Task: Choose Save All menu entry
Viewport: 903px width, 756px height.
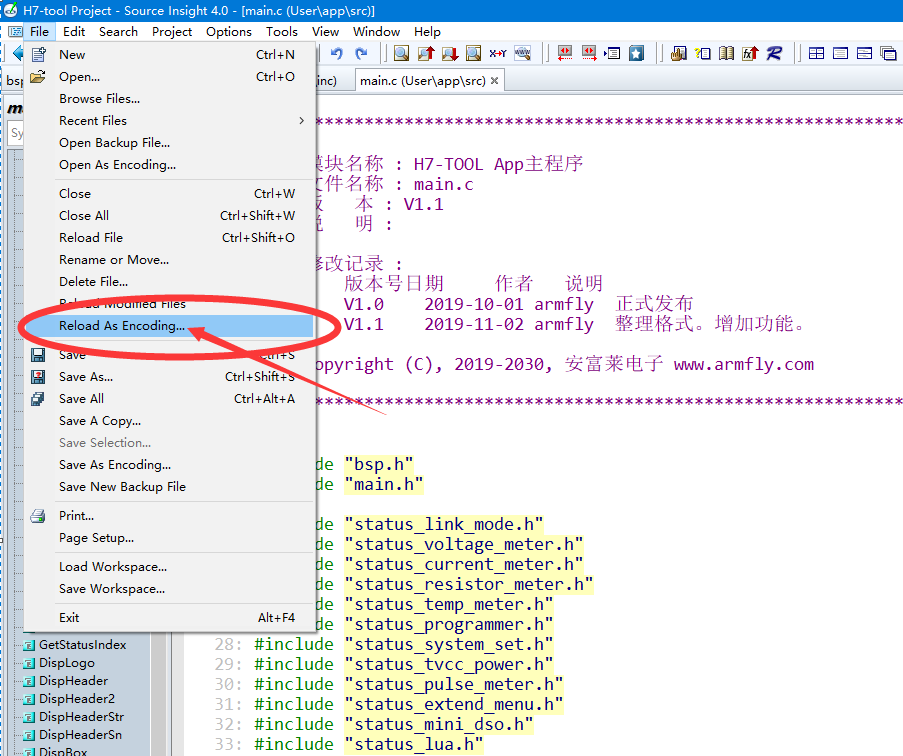Action: (170, 398)
